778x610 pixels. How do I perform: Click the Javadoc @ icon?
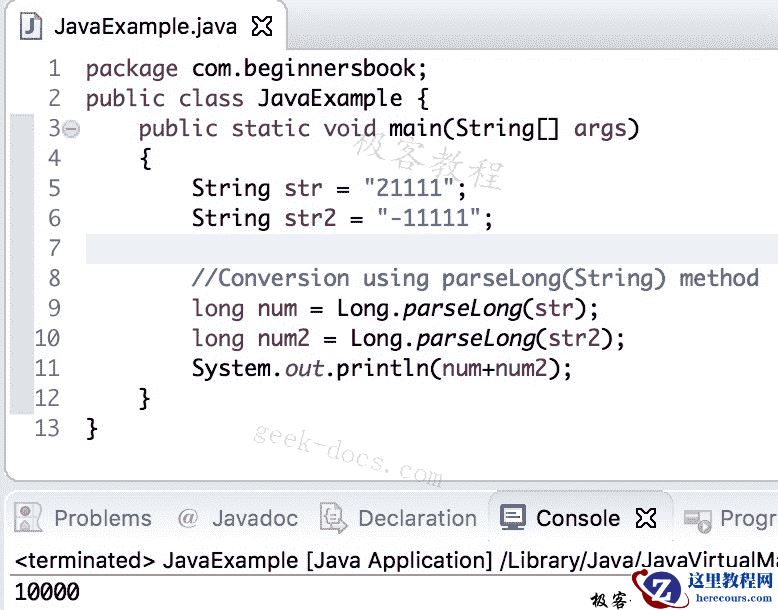pos(188,518)
